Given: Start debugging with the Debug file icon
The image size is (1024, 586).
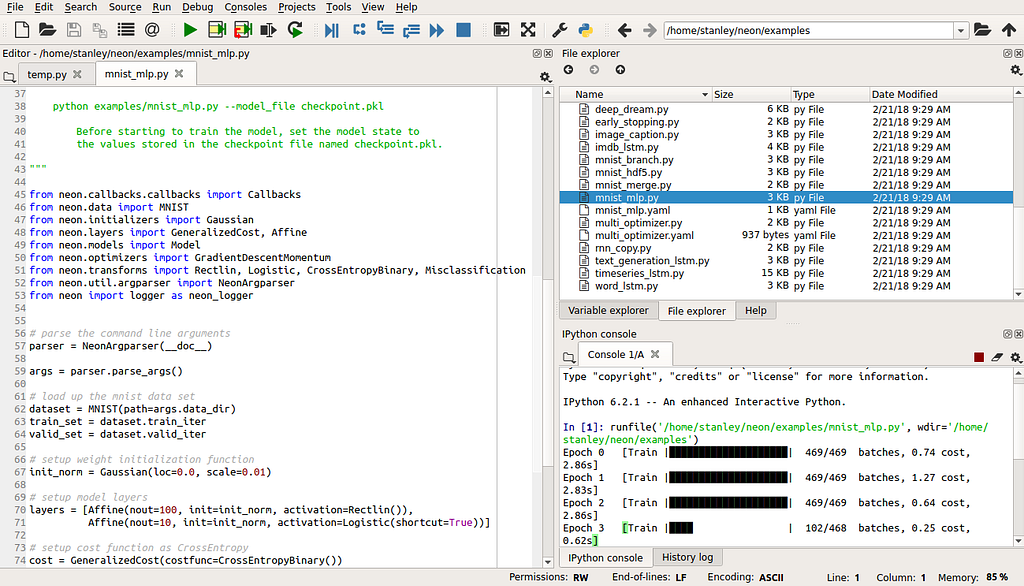Looking at the screenshot, I should pos(331,30).
